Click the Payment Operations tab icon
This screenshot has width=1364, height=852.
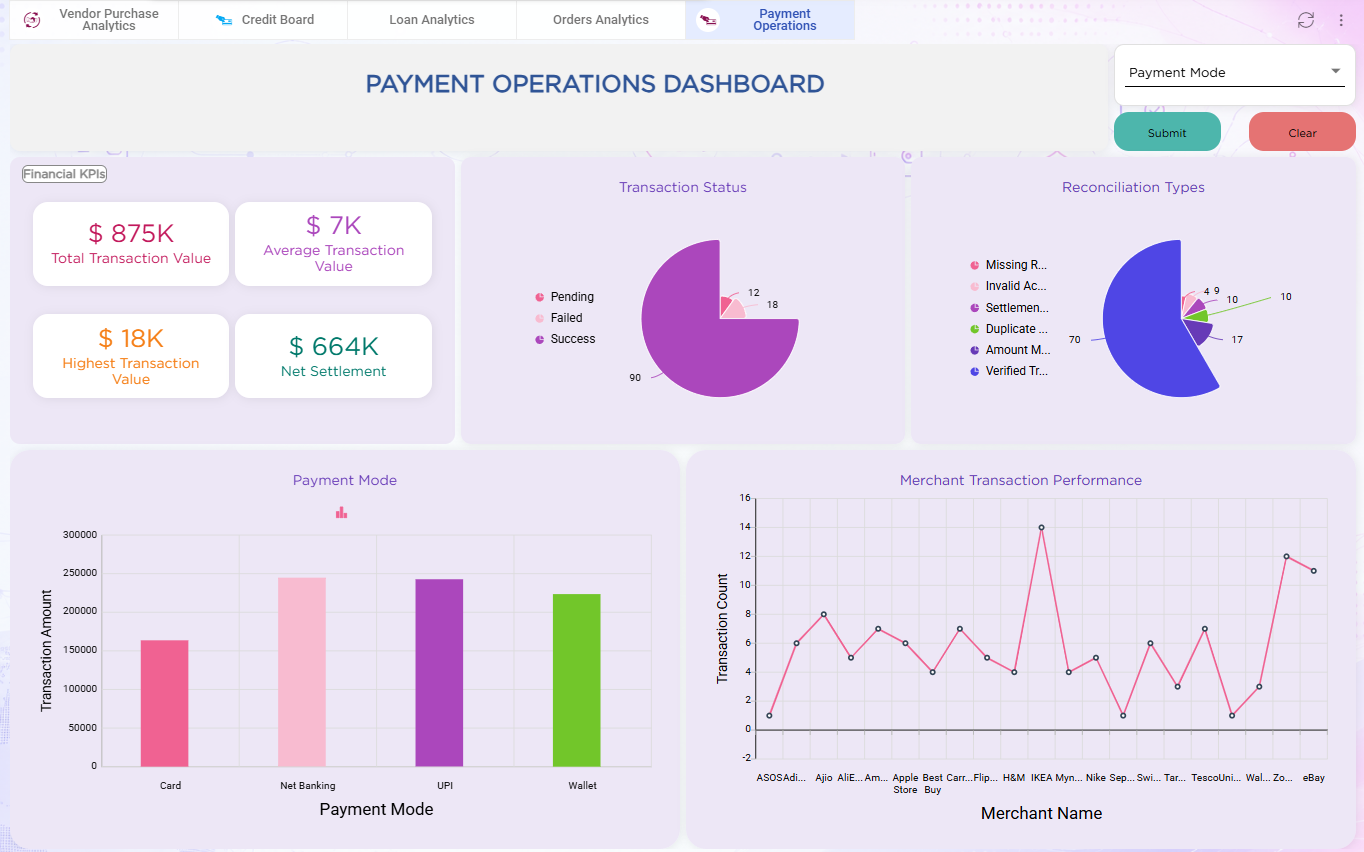tap(708, 20)
